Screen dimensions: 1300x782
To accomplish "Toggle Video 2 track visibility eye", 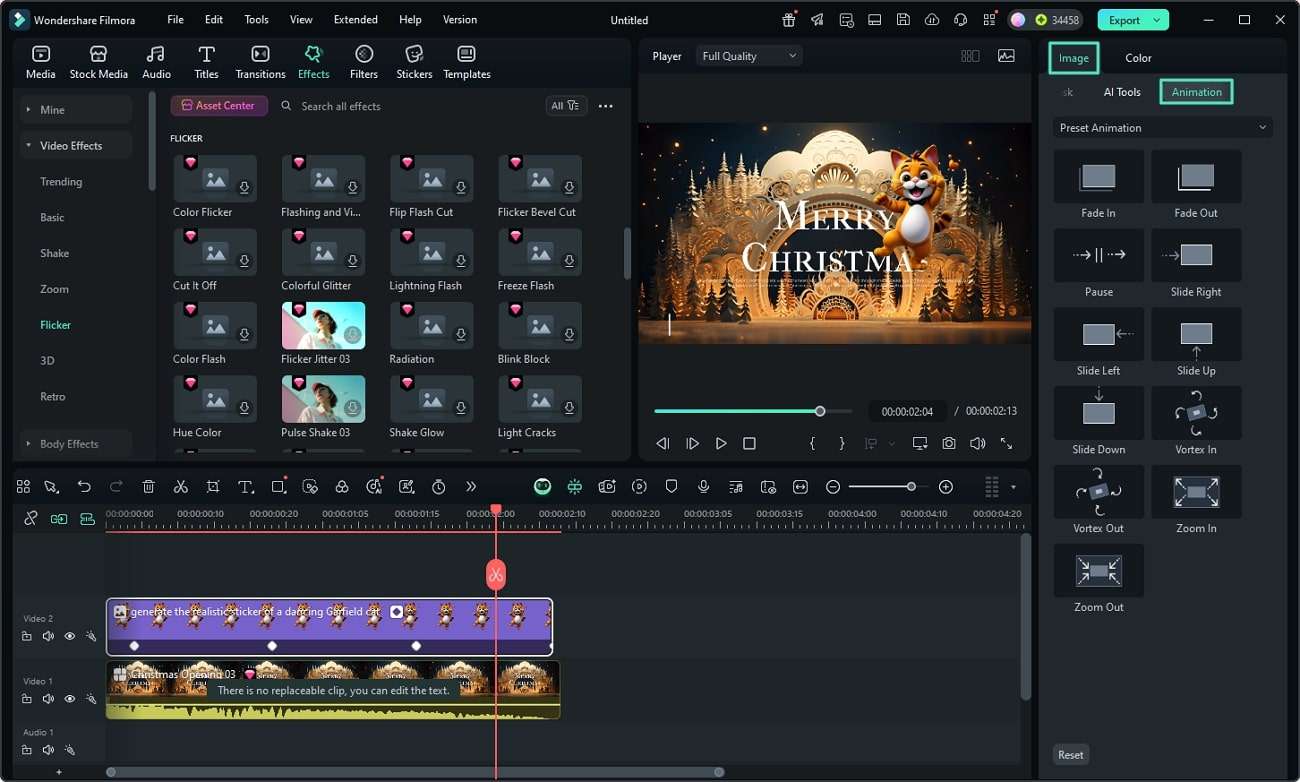I will (x=70, y=636).
